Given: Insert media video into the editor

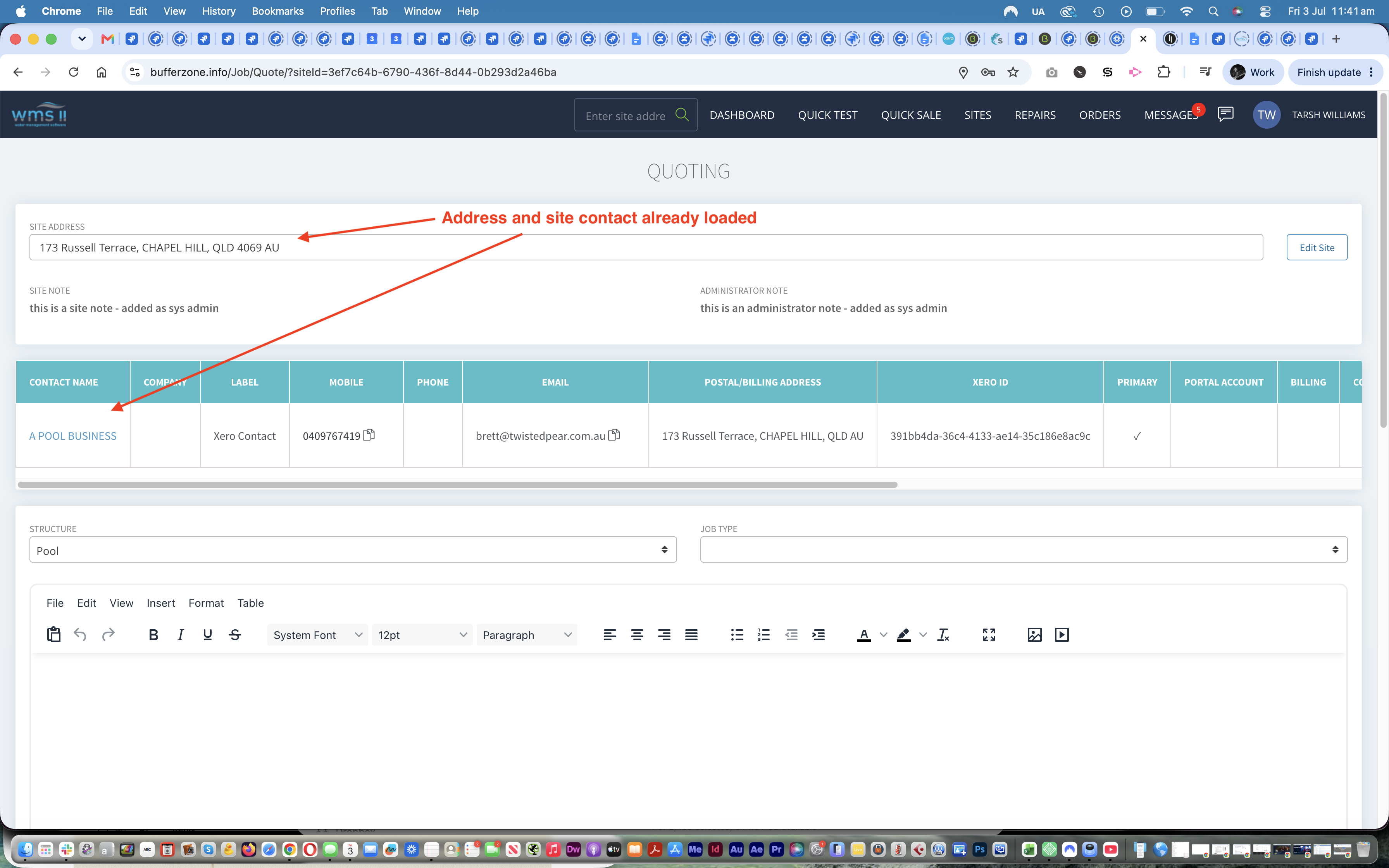Looking at the screenshot, I should 1062,634.
